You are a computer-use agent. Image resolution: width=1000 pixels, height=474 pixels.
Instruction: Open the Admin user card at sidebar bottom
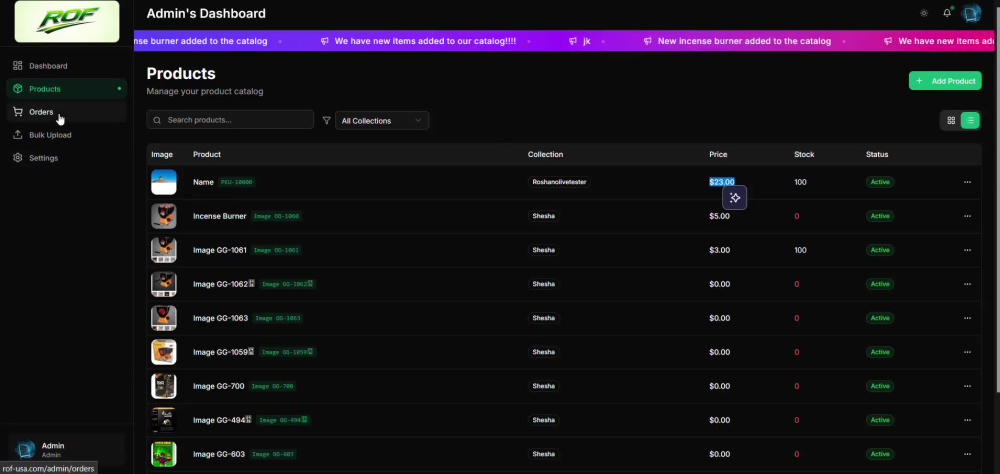pyautogui.click(x=66, y=450)
